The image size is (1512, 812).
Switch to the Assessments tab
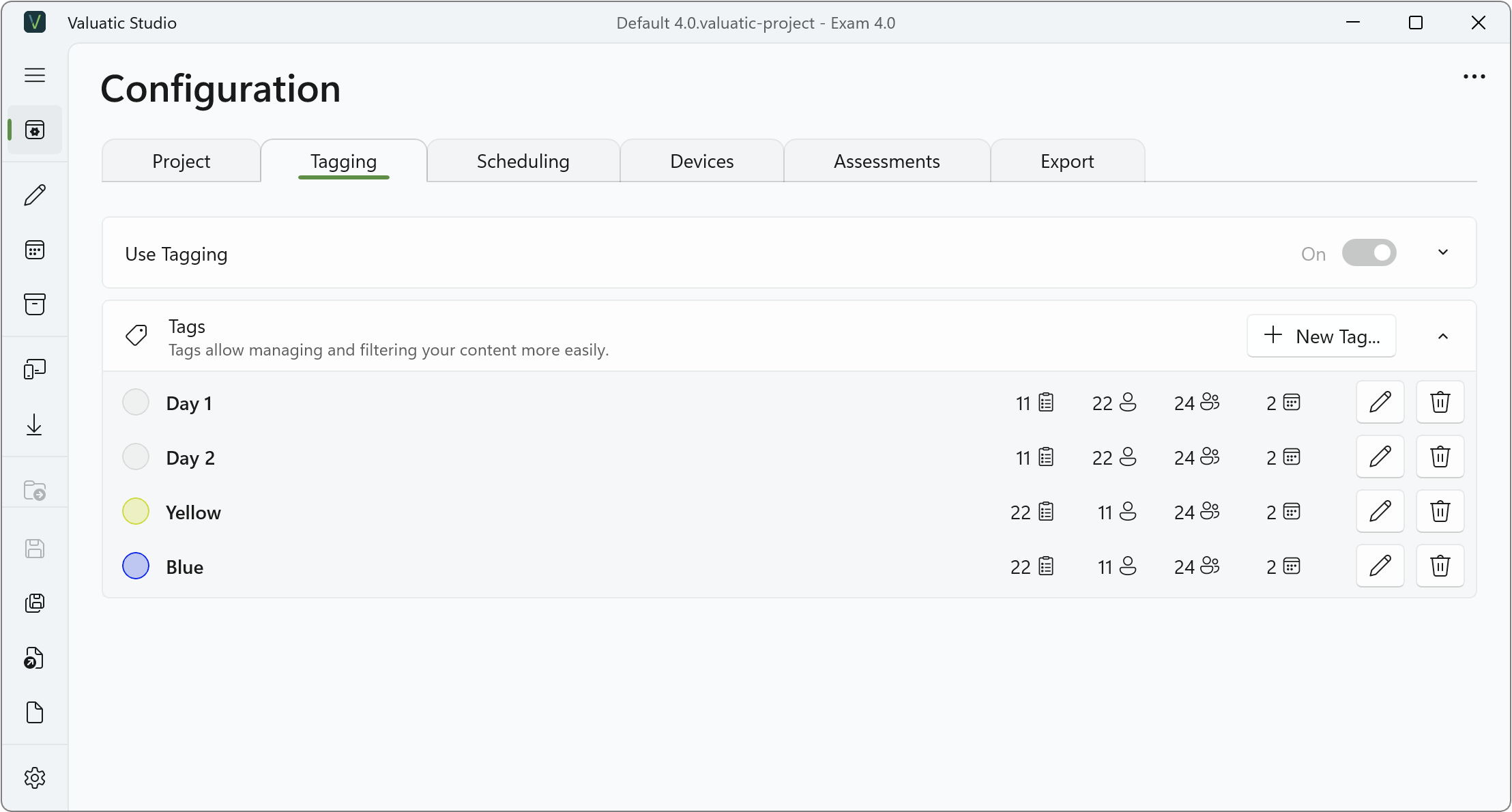[887, 161]
